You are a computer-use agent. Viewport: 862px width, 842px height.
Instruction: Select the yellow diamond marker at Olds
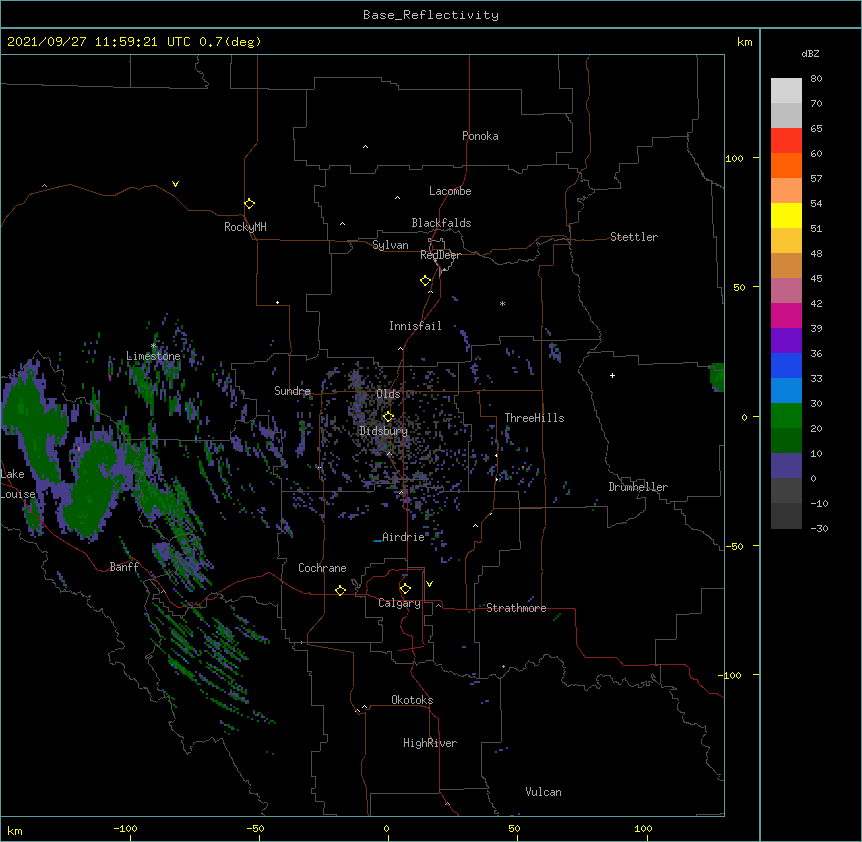[x=388, y=417]
